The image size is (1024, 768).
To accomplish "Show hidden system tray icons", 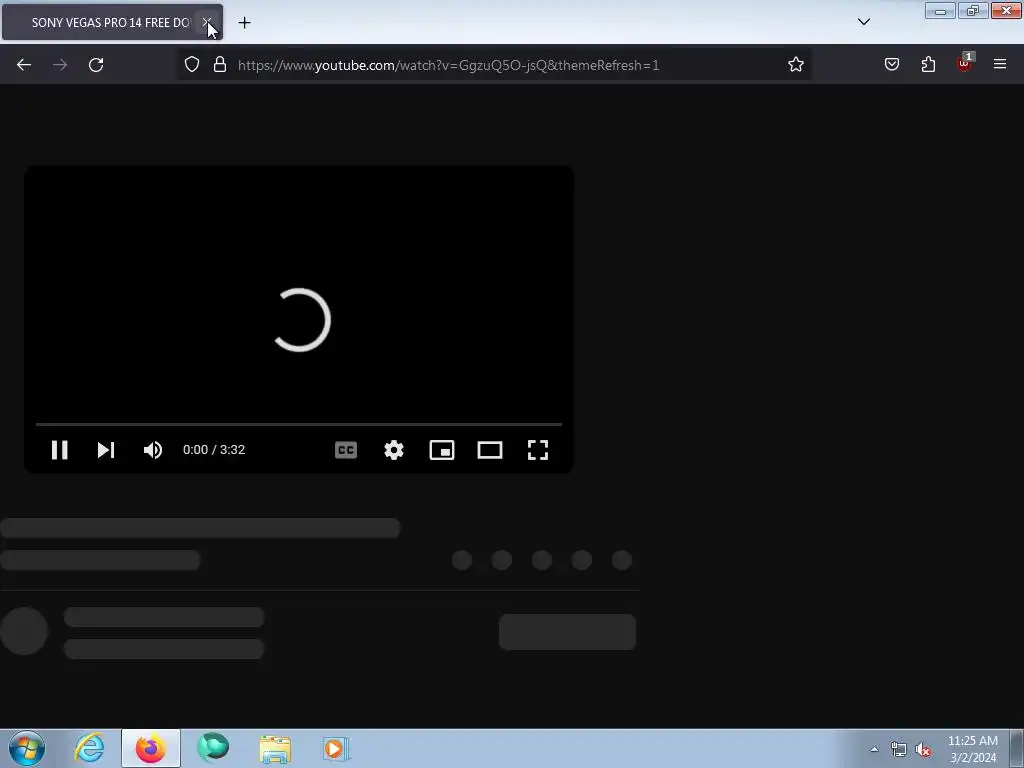I will tap(874, 750).
